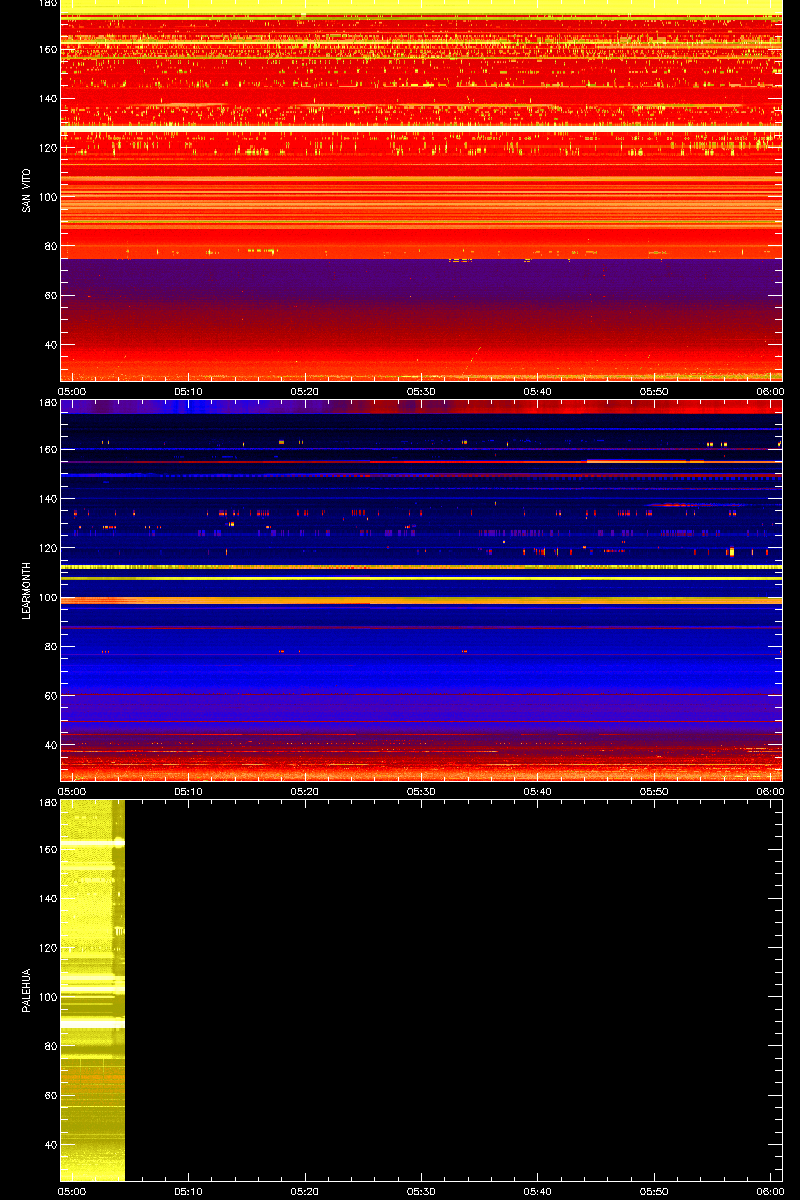This screenshot has width=800, height=1200.
Task: Click 06:00 under the Palehua panel
Action: click(x=770, y=1191)
